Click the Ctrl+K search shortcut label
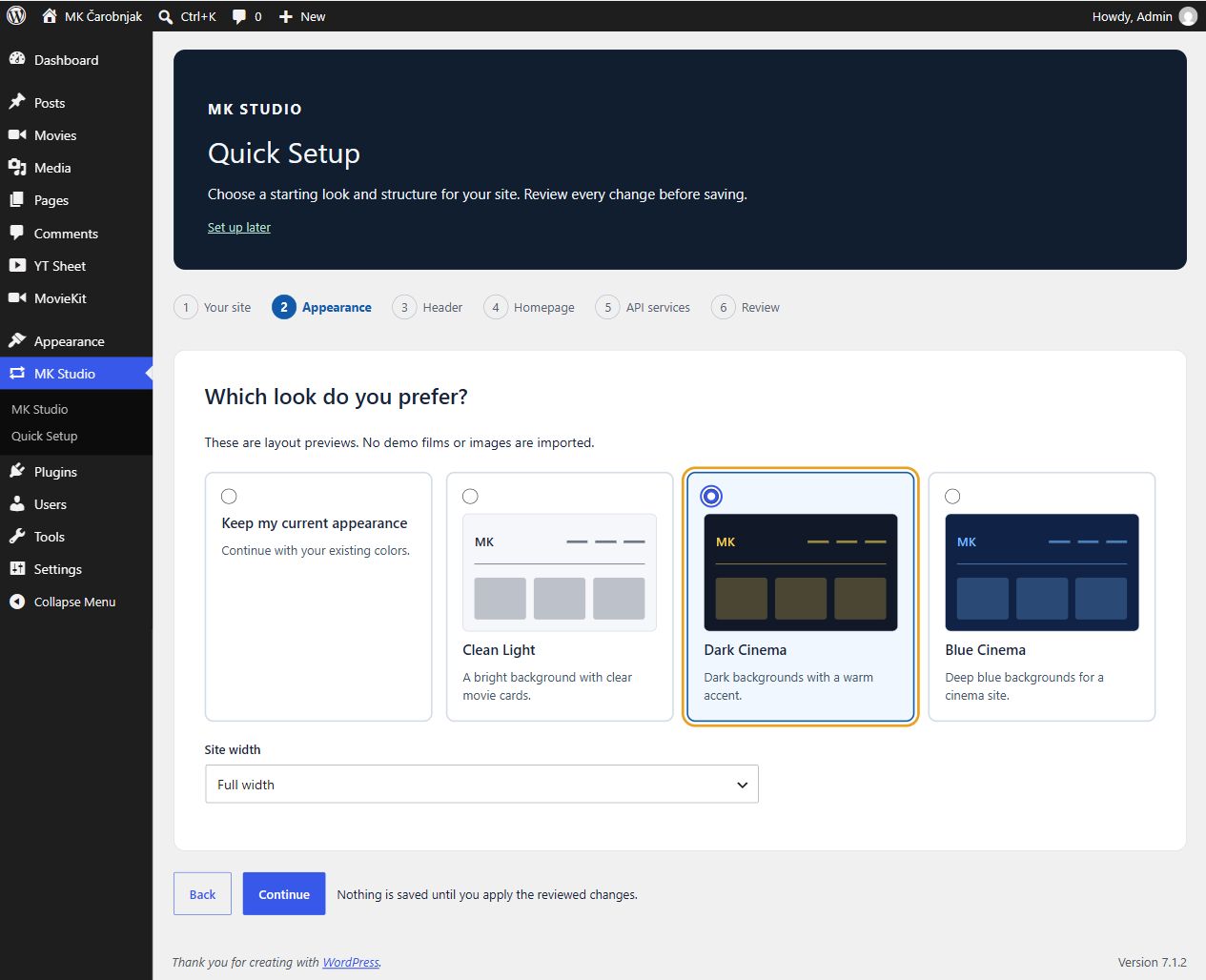The width and height of the screenshot is (1206, 980). (x=198, y=17)
